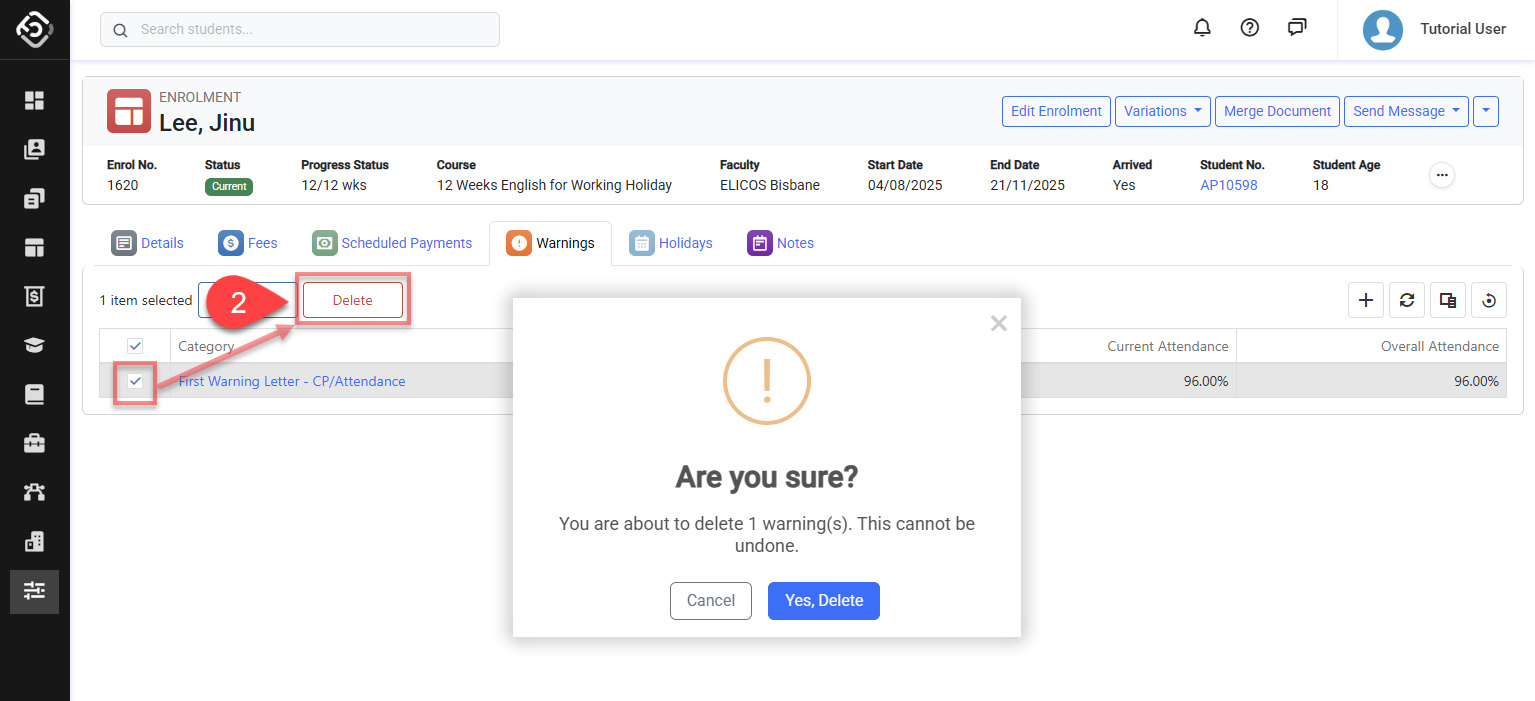Open the chat messages icon in header

coord(1297,28)
